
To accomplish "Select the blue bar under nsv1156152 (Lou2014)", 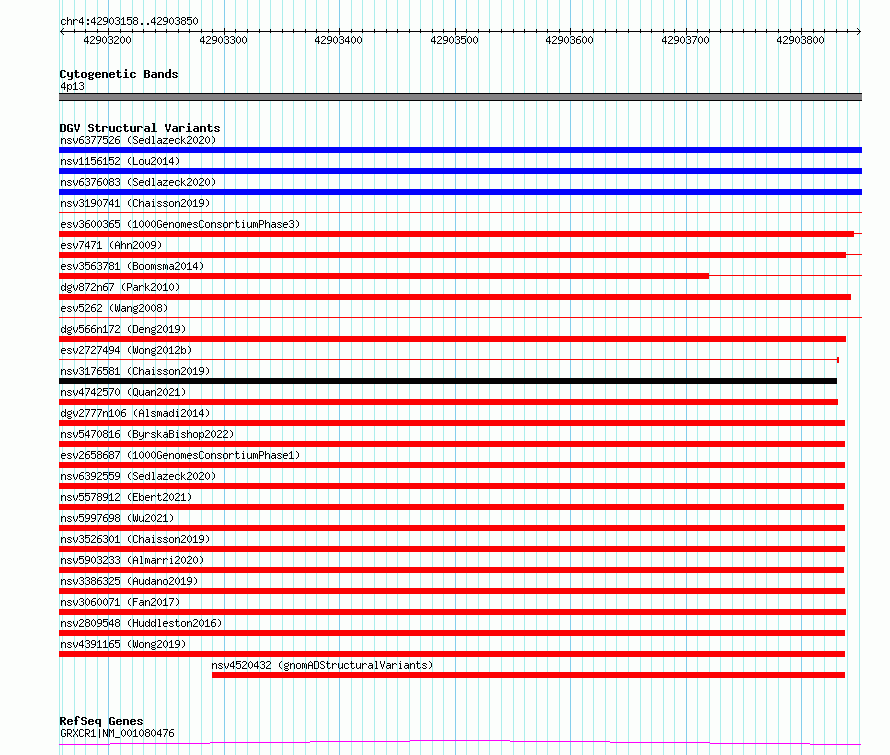I will coord(460,171).
